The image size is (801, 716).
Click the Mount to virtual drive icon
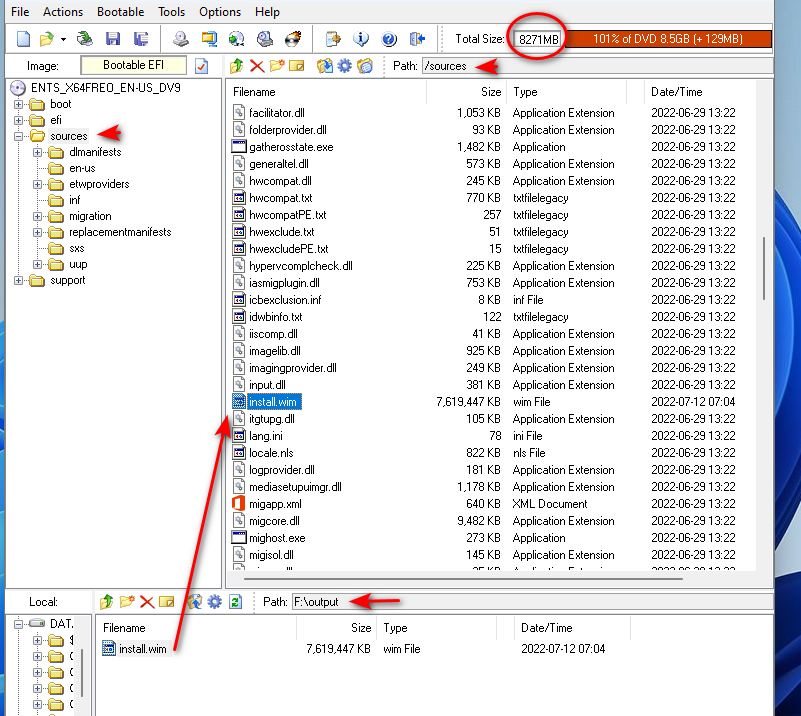[265, 39]
